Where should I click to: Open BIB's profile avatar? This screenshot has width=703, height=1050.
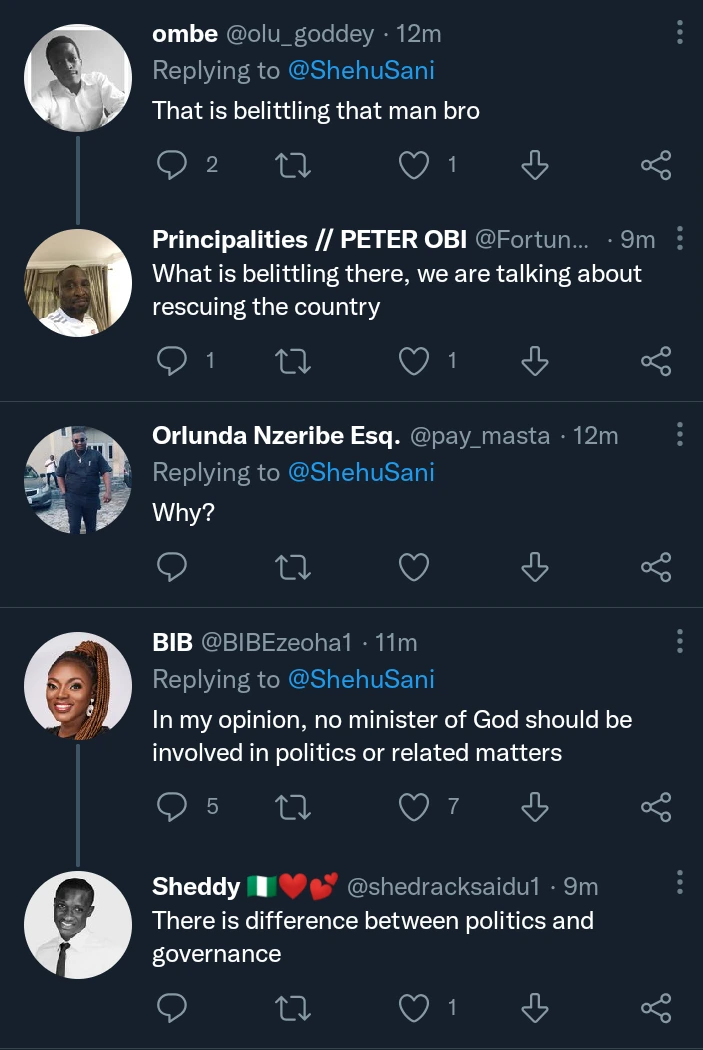(x=78, y=686)
